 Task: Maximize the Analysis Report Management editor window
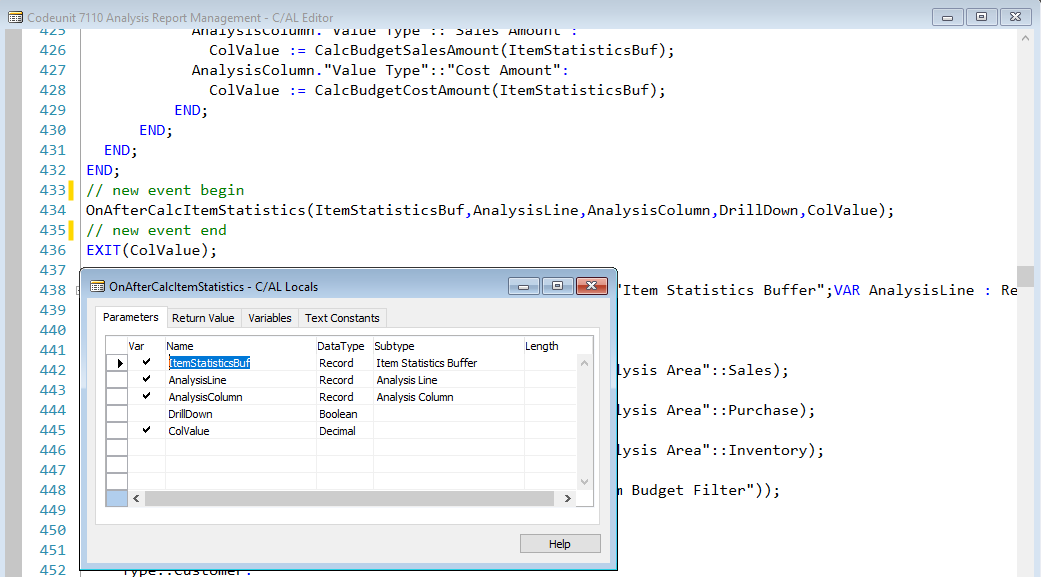tap(980, 17)
